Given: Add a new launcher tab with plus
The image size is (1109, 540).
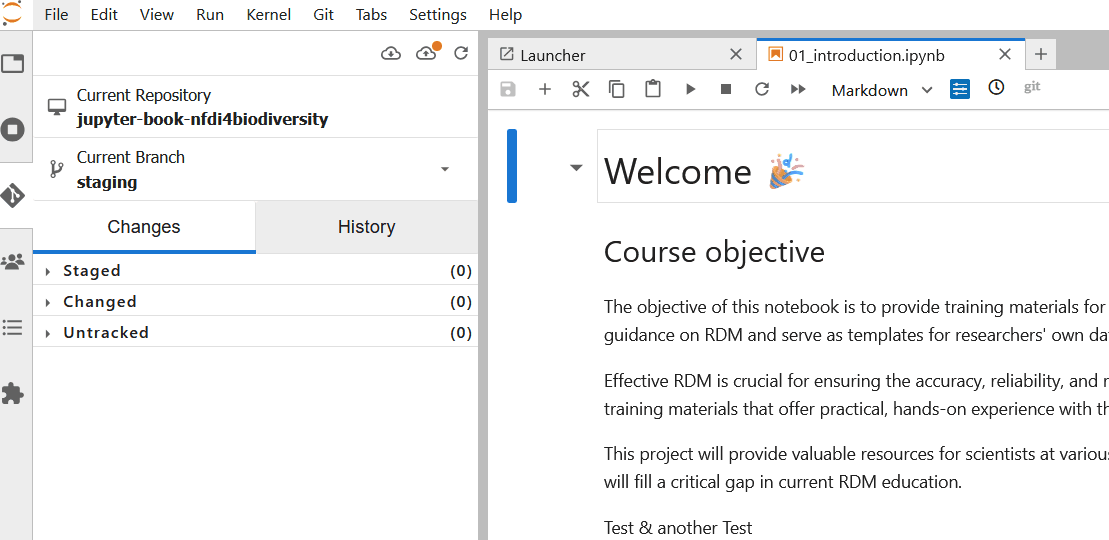Looking at the screenshot, I should coord(1041,54).
